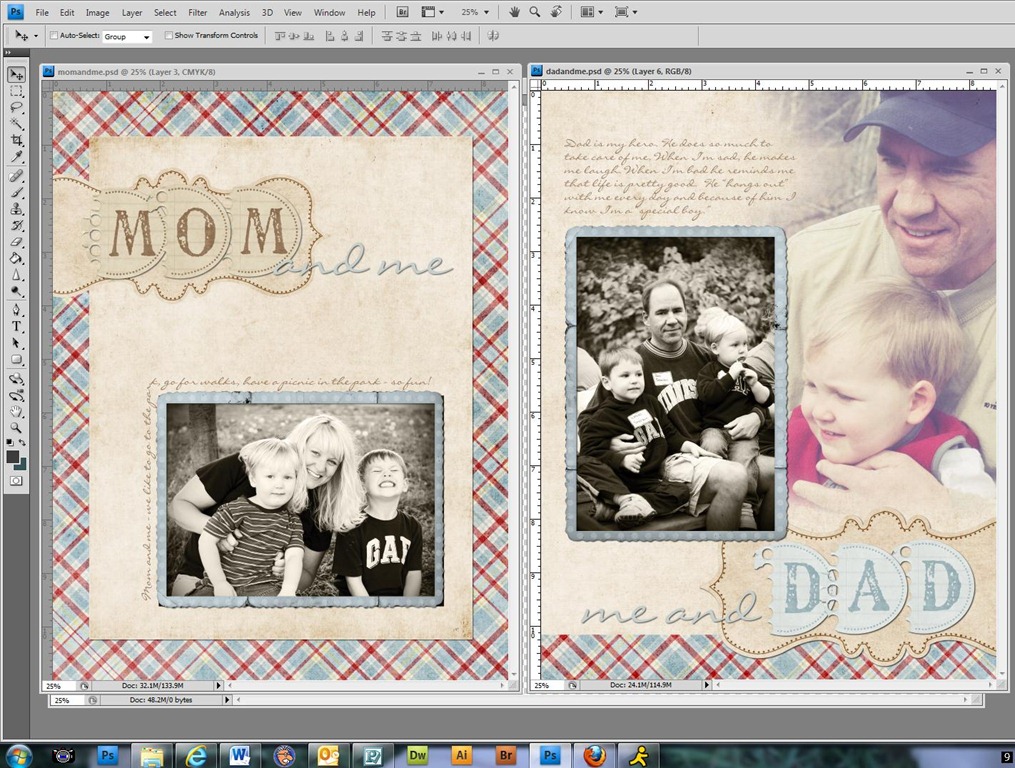Open Dreamweaver from the taskbar

click(418, 755)
